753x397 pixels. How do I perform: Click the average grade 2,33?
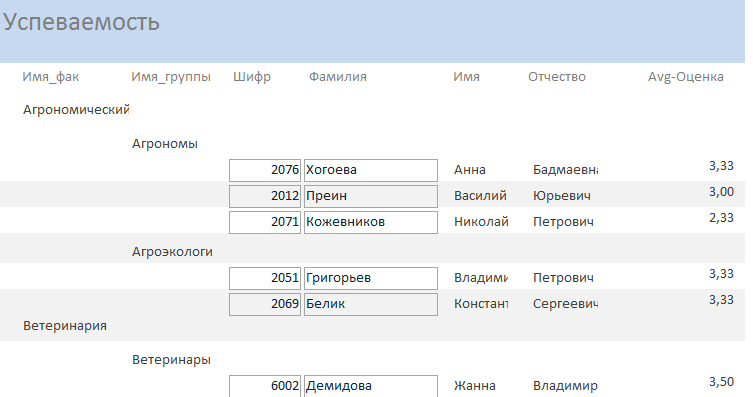click(721, 218)
